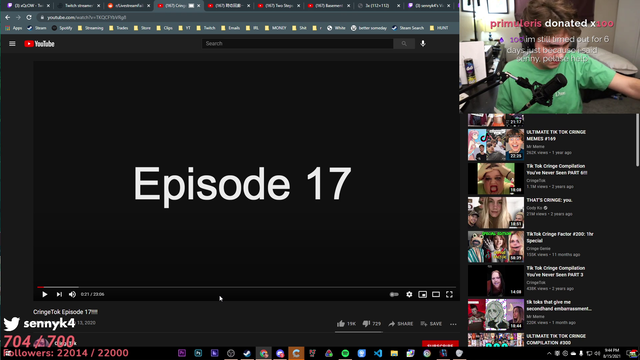Viewport: 640px width, 360px height.
Task: Skip to next video button
Action: click(x=59, y=294)
